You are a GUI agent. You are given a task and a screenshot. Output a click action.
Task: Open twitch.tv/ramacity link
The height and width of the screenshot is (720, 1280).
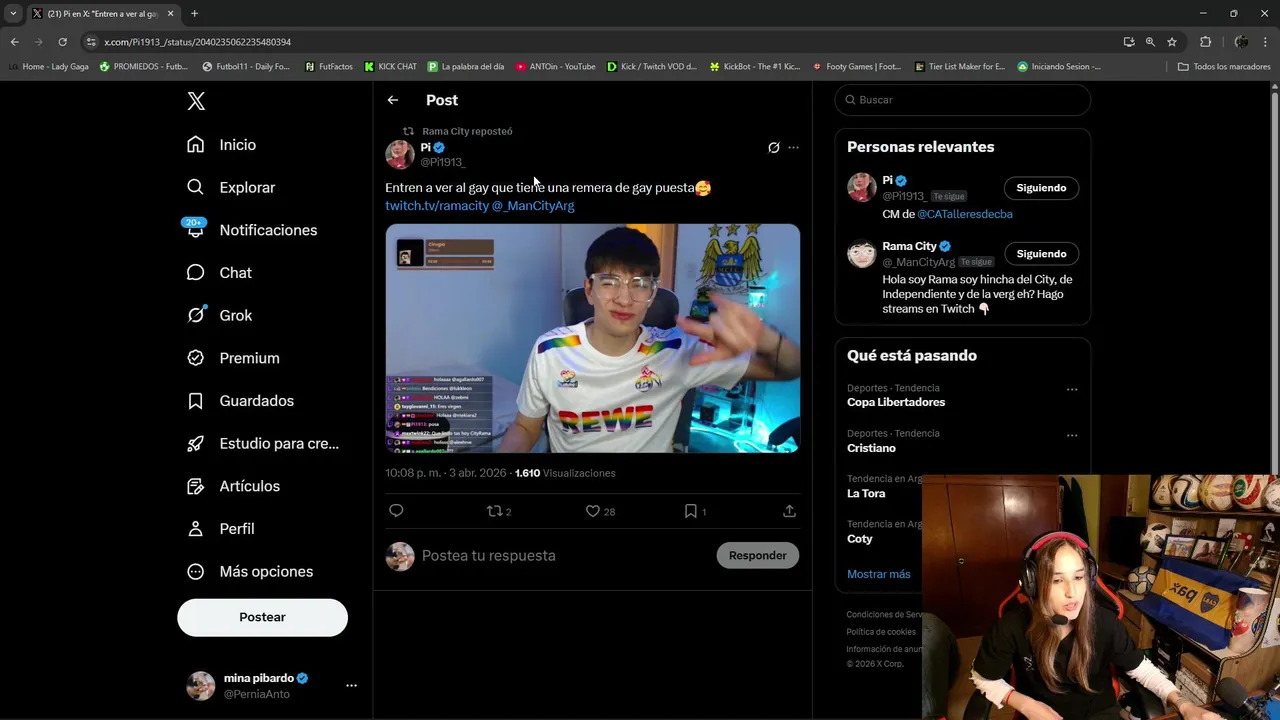[x=437, y=206]
